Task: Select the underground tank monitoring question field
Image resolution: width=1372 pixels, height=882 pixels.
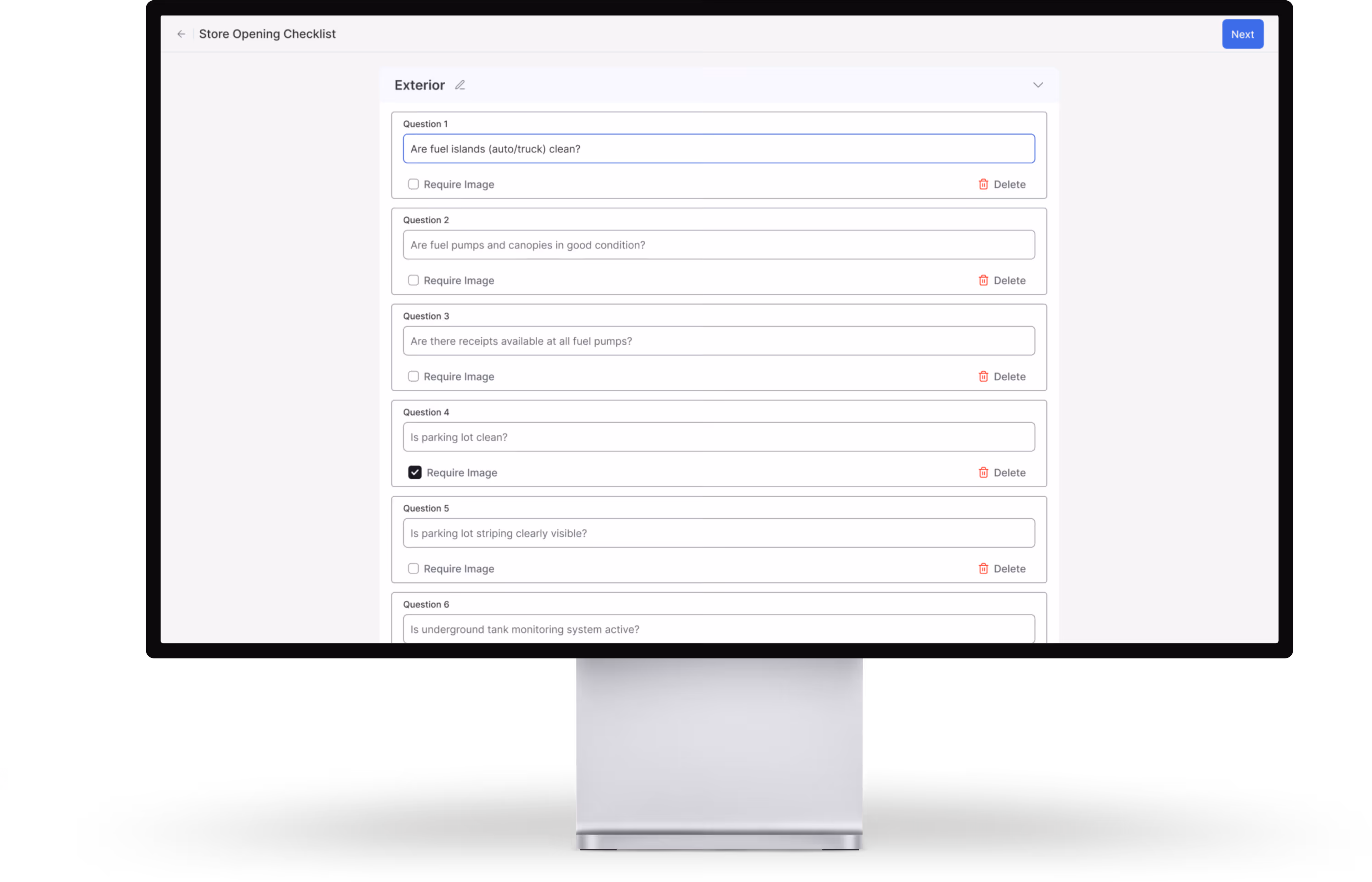Action: [x=718, y=629]
